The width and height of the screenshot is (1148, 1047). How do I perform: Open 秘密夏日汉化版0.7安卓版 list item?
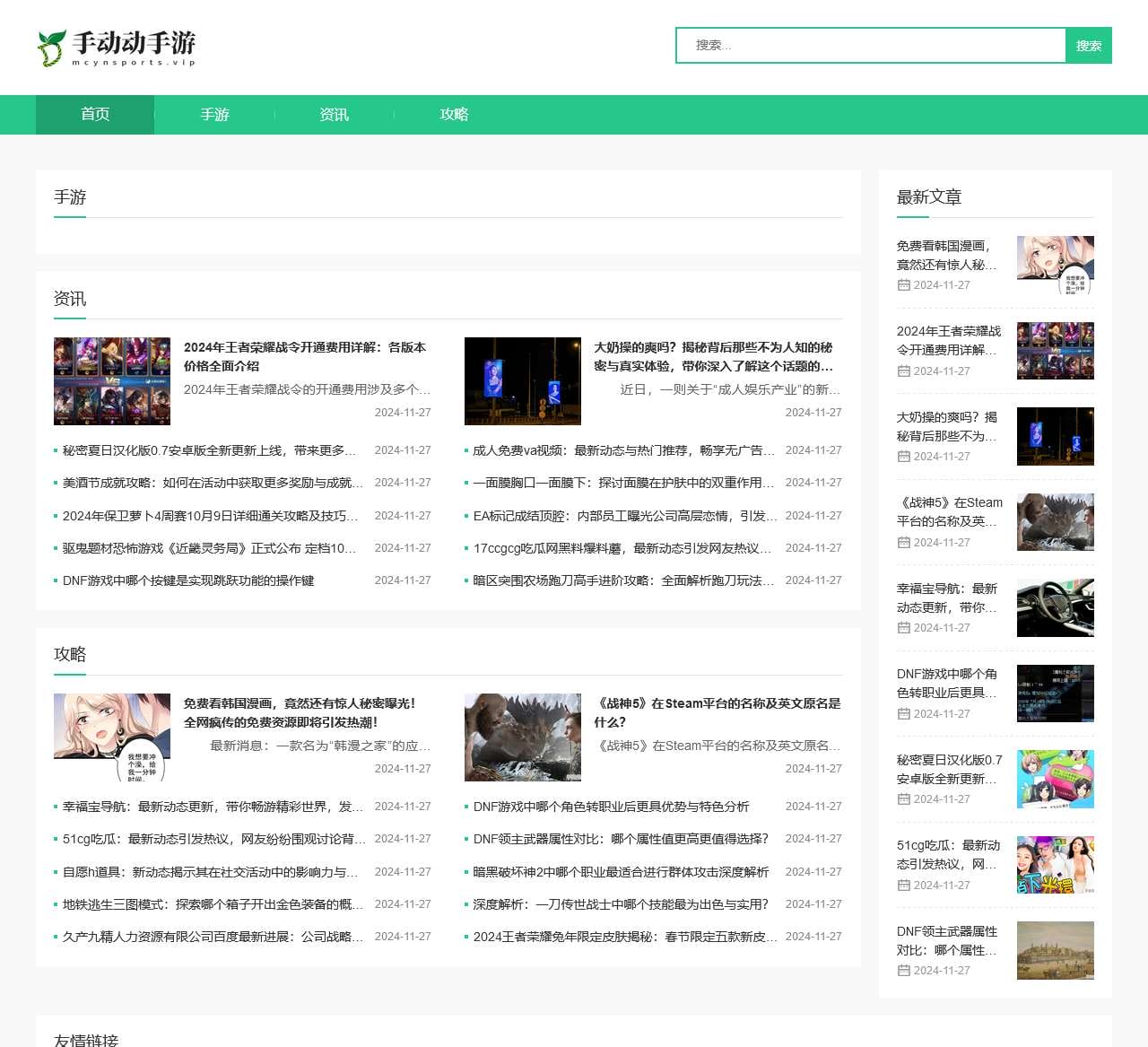[x=209, y=450]
